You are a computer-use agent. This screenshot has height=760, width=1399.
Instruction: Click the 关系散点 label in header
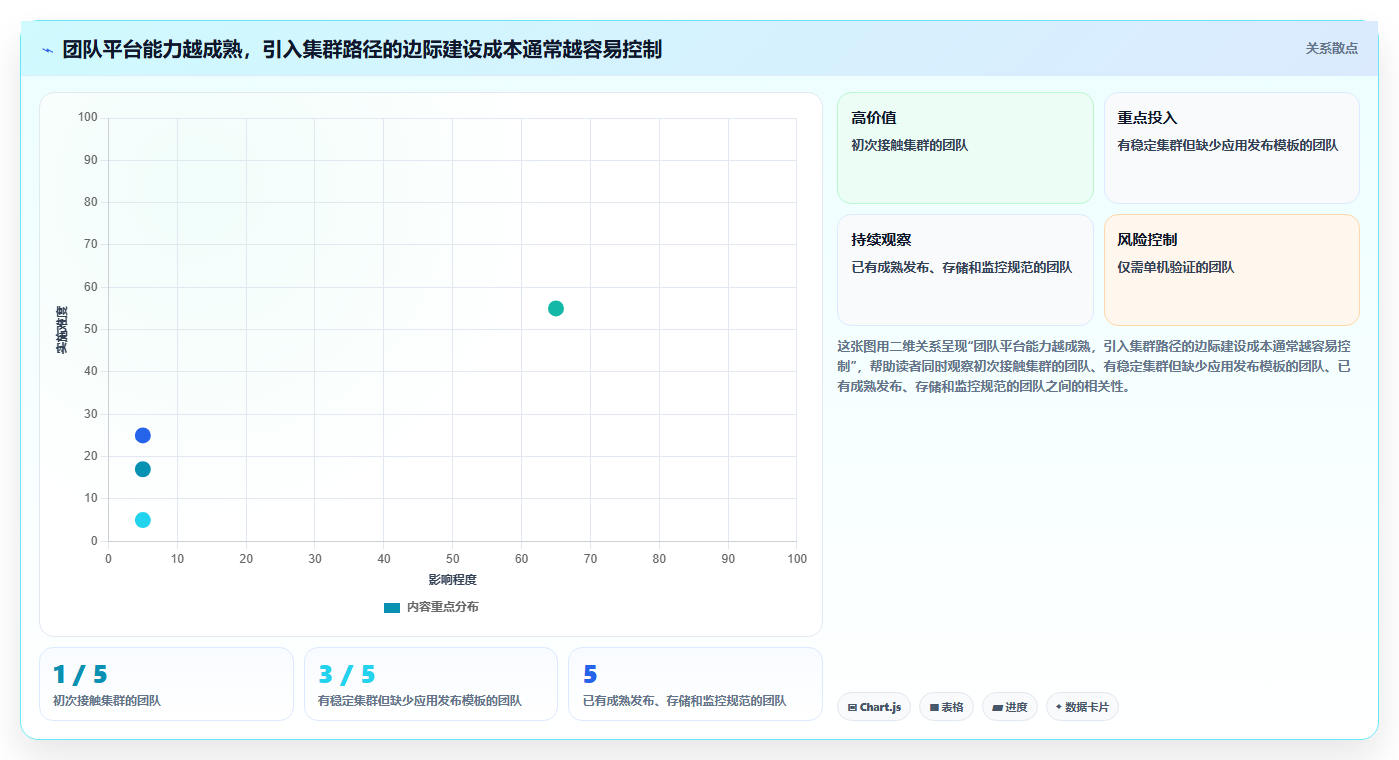pos(1332,48)
